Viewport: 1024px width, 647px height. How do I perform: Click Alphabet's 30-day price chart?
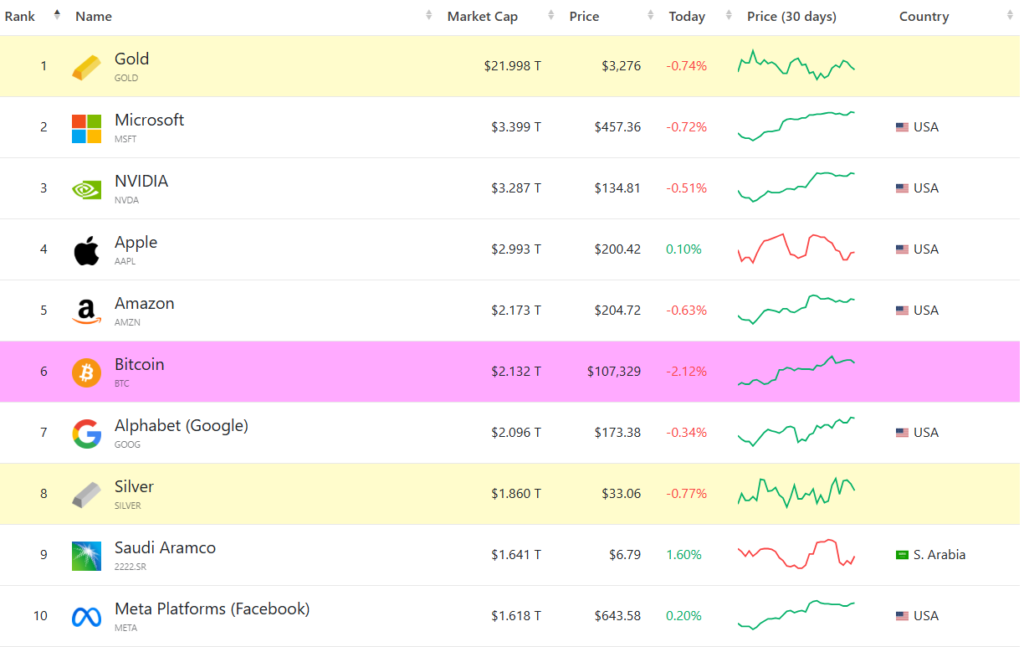(796, 432)
